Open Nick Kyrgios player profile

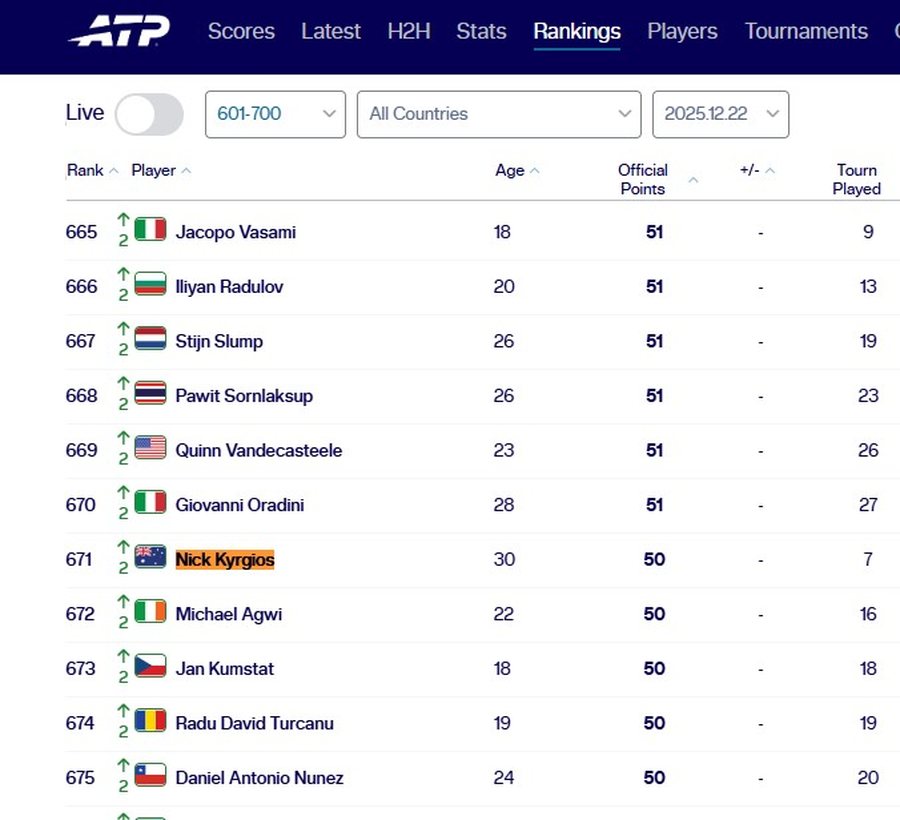[x=224, y=559]
